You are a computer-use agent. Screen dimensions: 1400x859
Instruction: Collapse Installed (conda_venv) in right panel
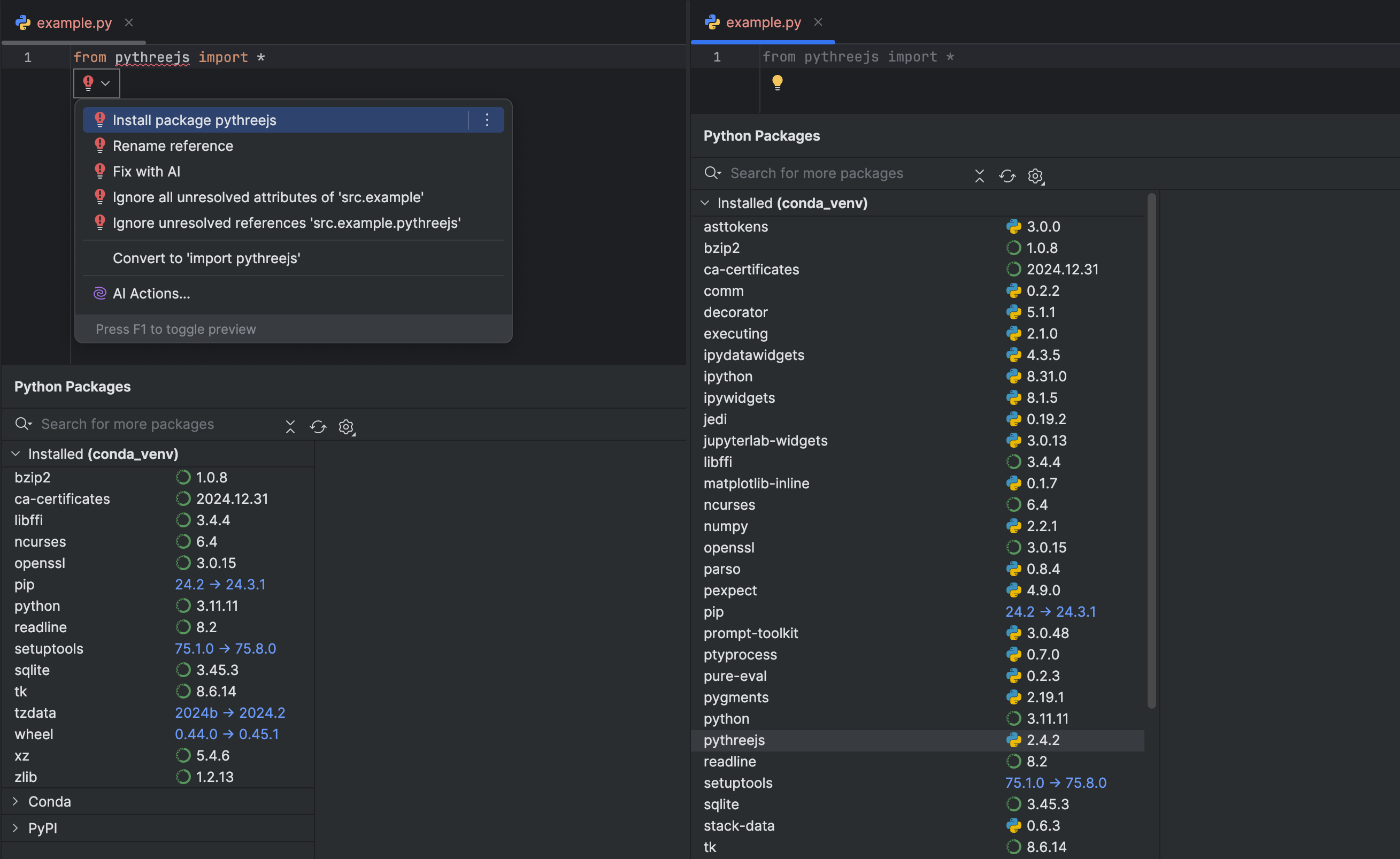[x=705, y=203]
